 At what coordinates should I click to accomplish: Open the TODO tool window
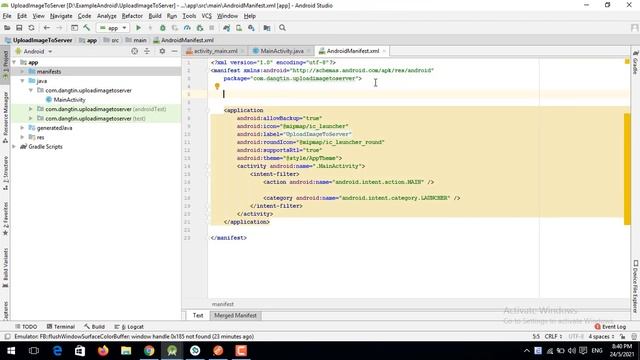[26, 327]
